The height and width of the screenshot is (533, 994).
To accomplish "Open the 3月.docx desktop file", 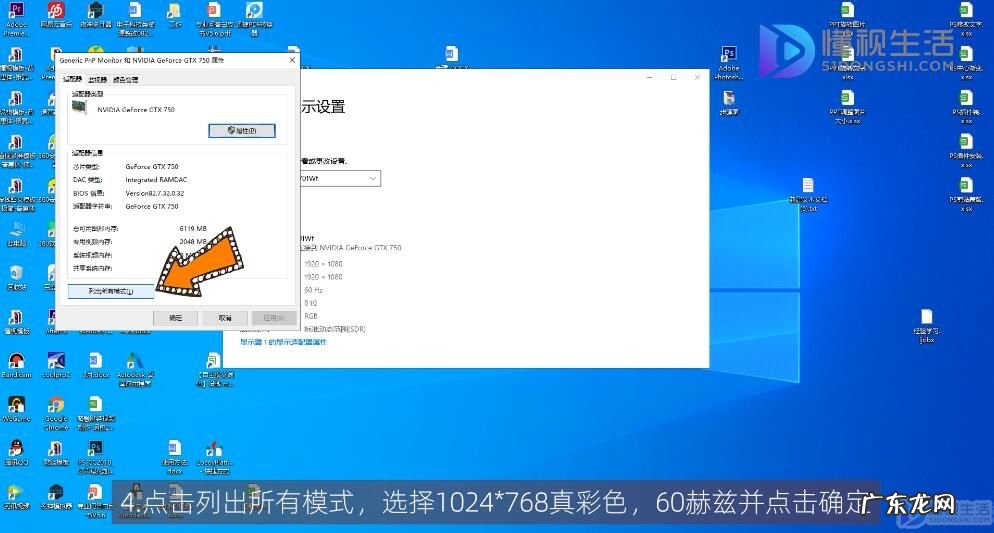I will [95, 366].
